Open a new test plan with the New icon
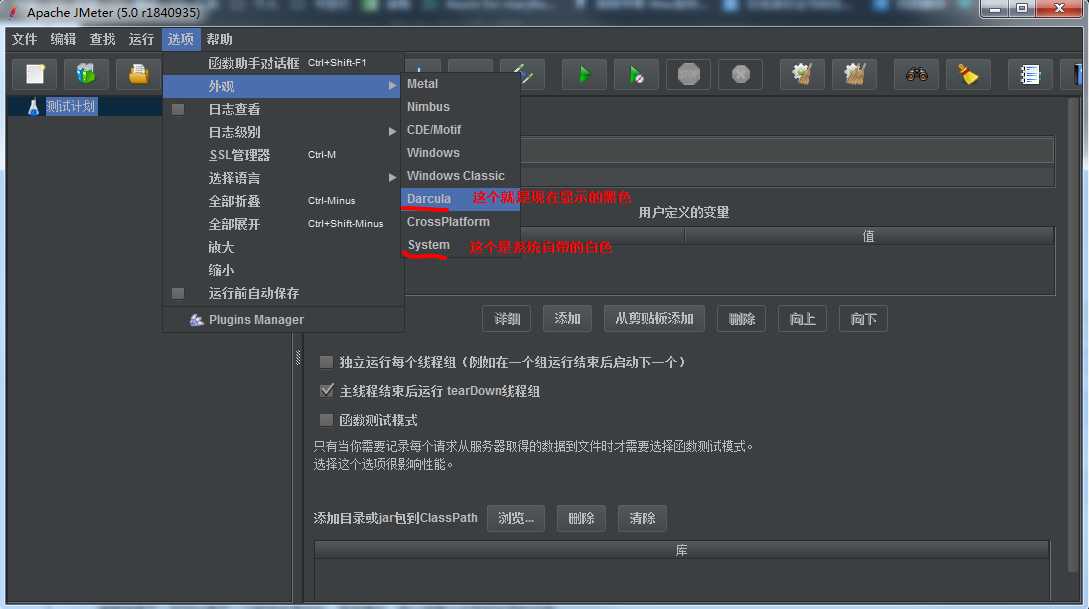Image resolution: width=1089 pixels, height=609 pixels. pyautogui.click(x=34, y=74)
